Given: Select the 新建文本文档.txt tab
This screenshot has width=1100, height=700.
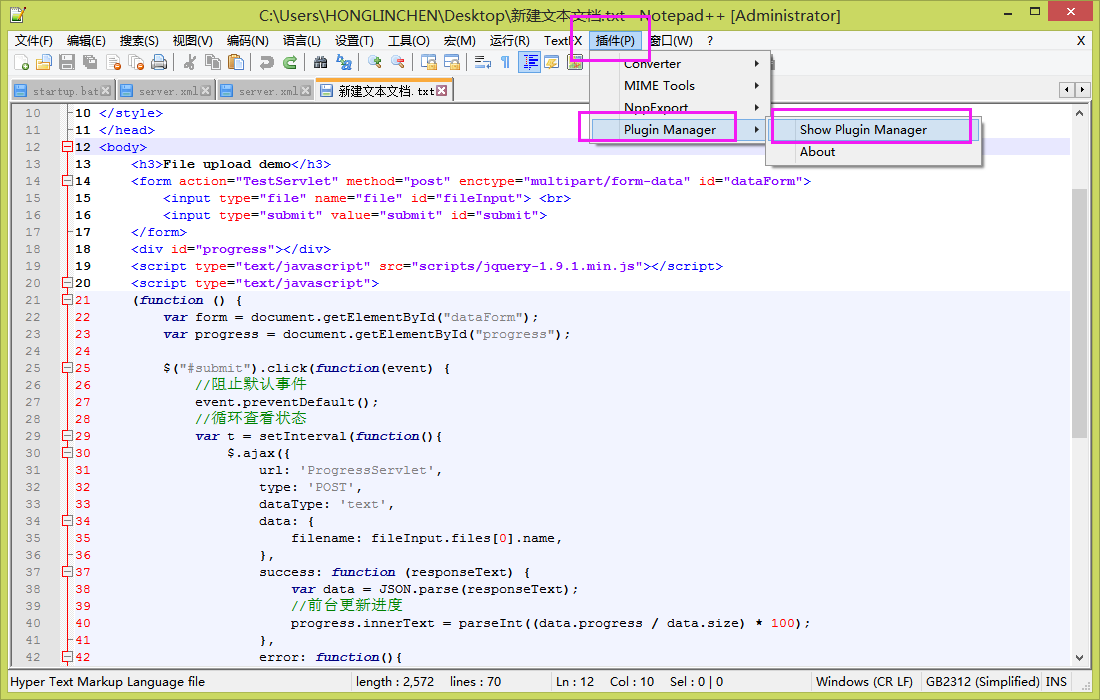Looking at the screenshot, I should pyautogui.click(x=384, y=91).
